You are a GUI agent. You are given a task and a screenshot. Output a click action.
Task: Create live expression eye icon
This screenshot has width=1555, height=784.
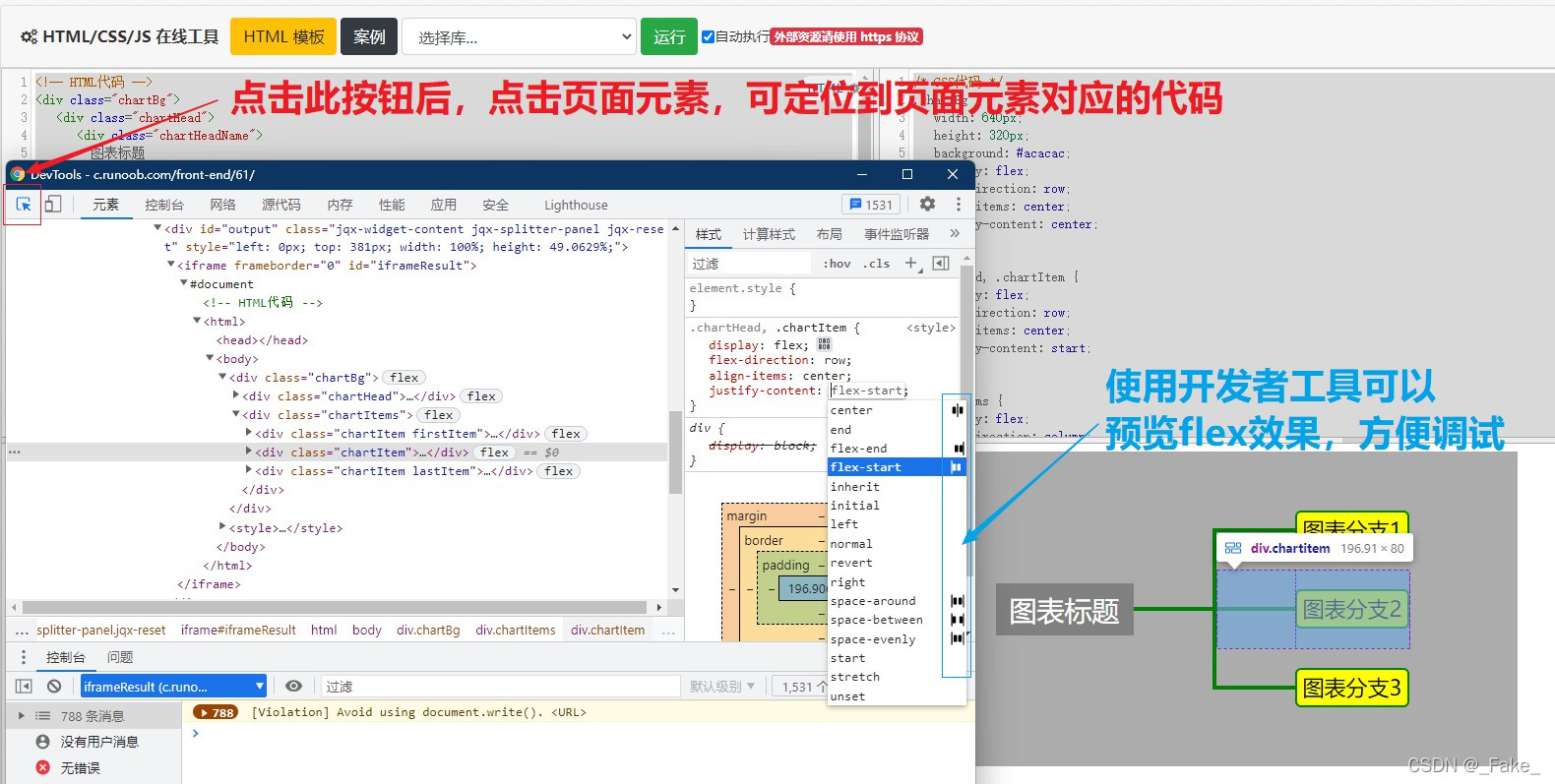click(x=293, y=686)
